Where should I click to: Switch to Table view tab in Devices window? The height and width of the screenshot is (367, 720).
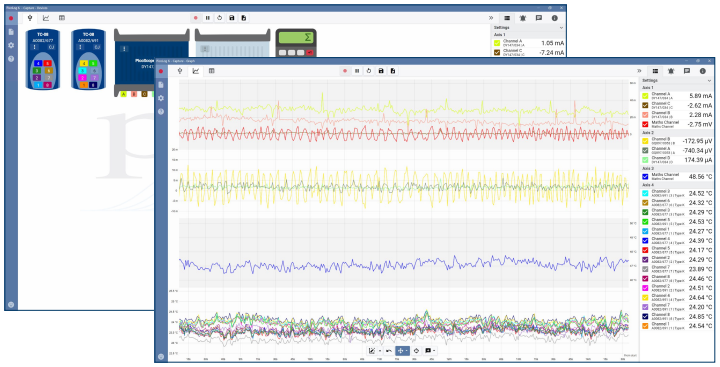click(x=62, y=18)
